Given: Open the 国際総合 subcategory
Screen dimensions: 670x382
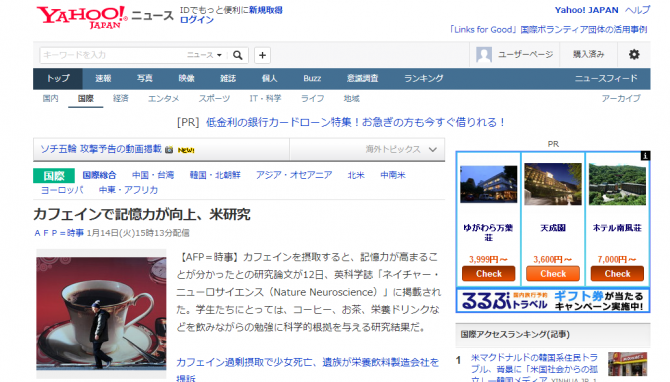Looking at the screenshot, I should (x=99, y=175).
